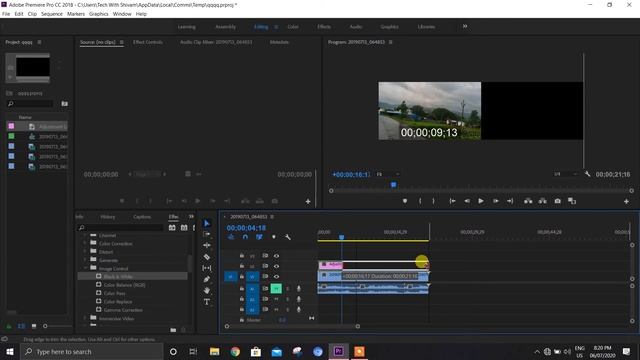
Task: Select the Slip tool
Action: pos(207,268)
